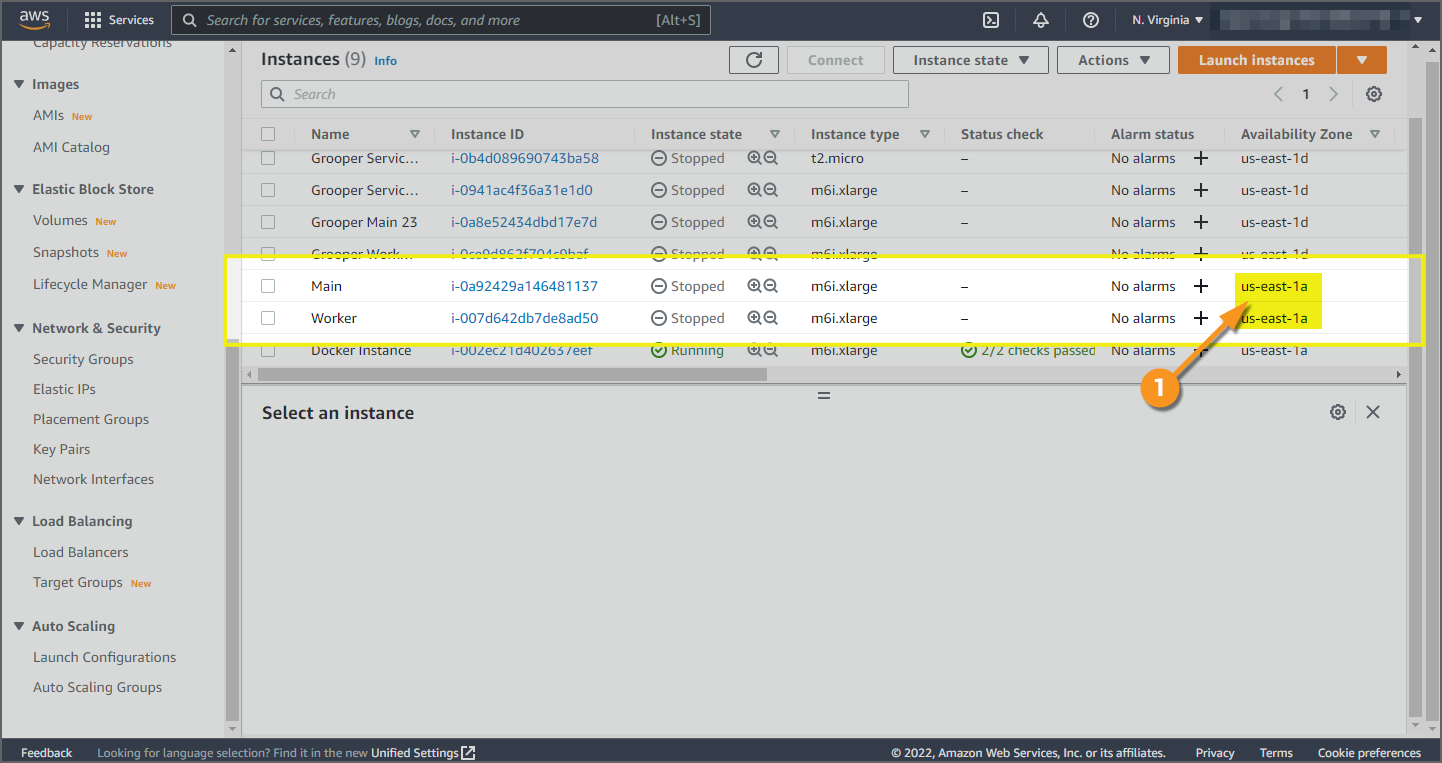Click the Launch instances button
The image size is (1442, 763).
click(x=1257, y=60)
